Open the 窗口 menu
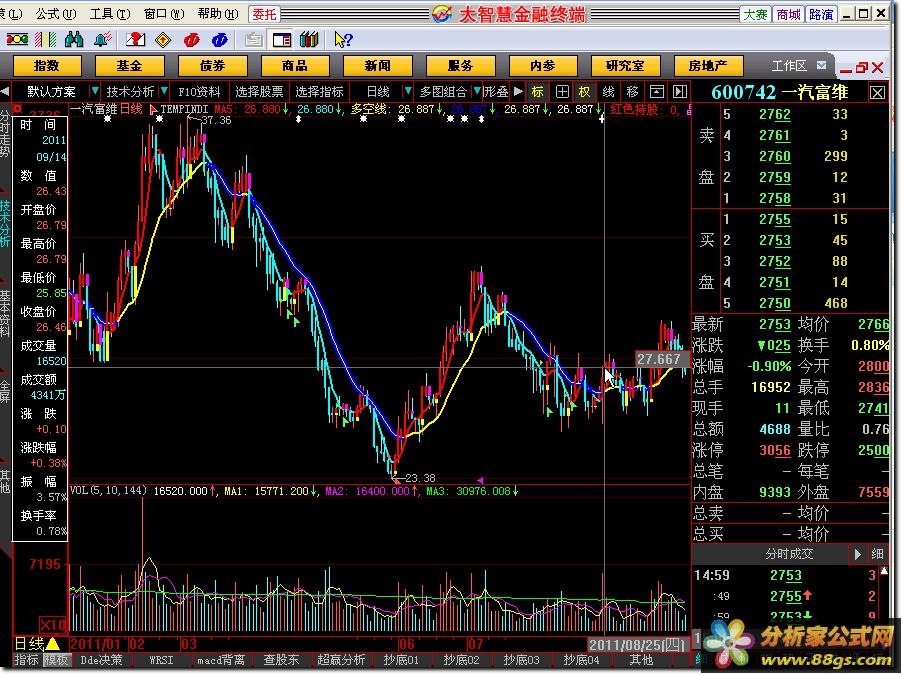 click(x=164, y=14)
